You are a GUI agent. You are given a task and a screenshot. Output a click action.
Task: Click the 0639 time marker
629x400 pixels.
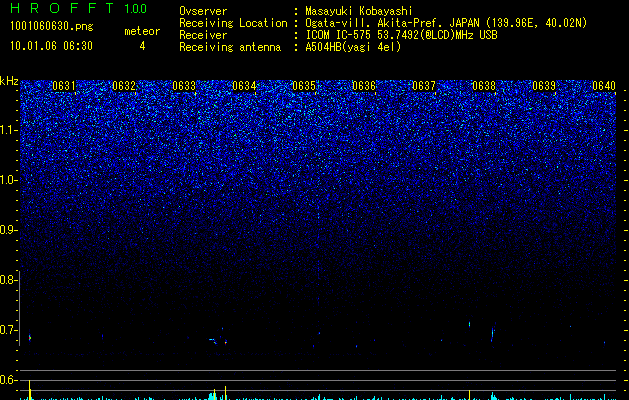tap(544, 86)
